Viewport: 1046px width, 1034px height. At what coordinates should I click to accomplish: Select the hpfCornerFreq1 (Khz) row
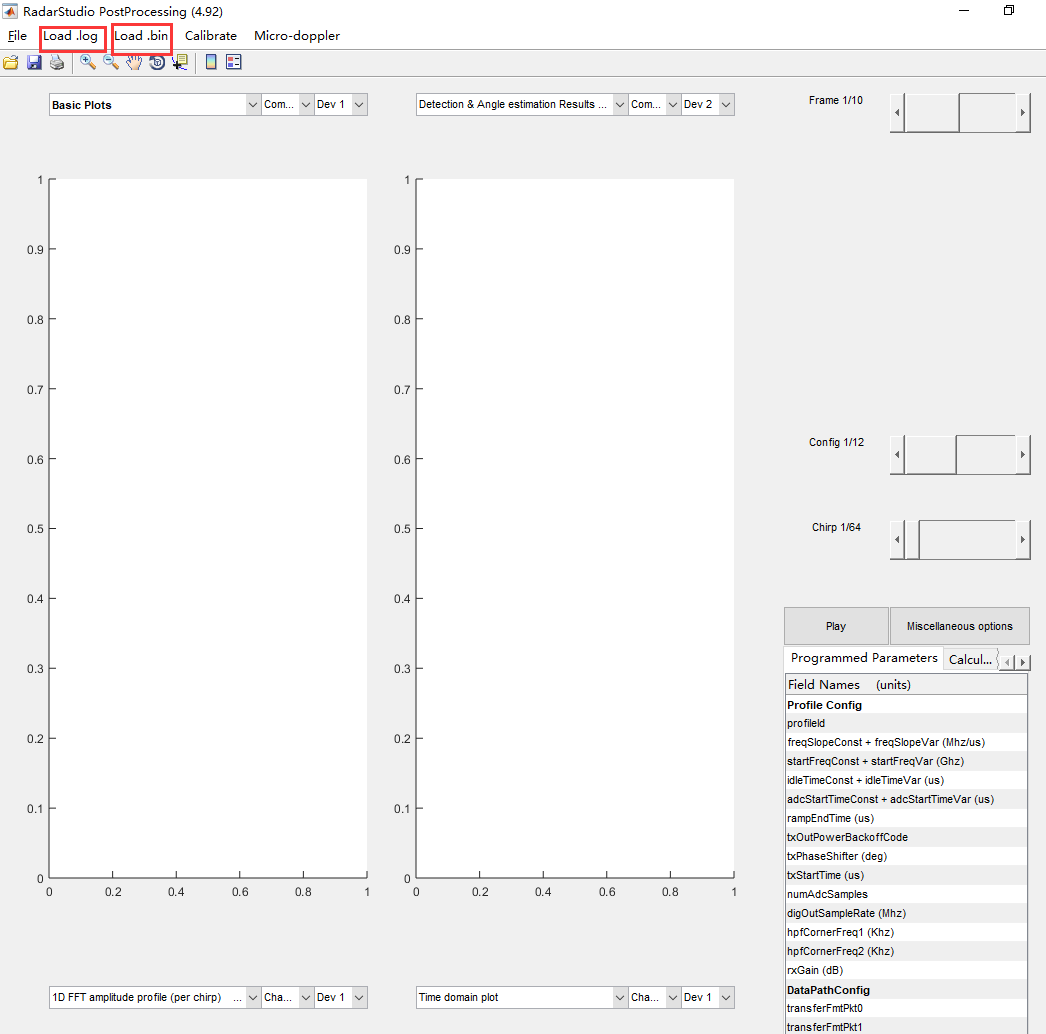point(906,933)
